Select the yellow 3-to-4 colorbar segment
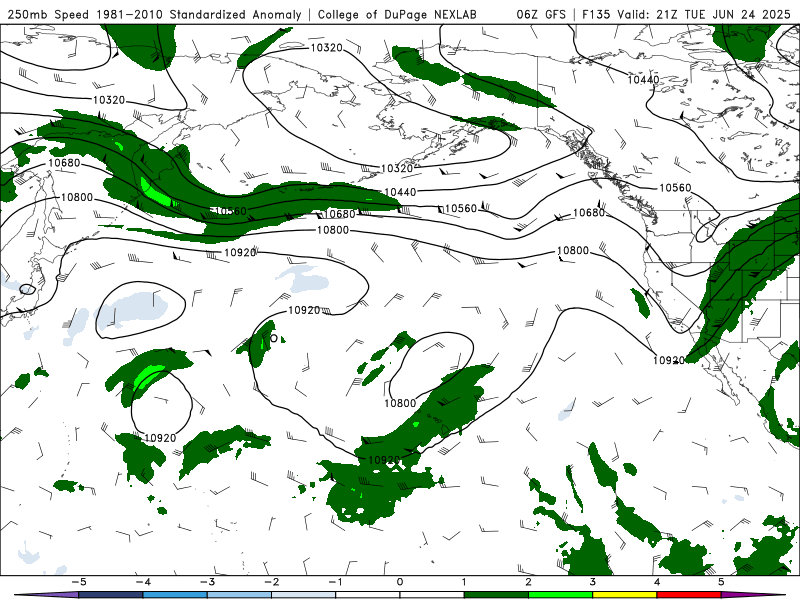Image resolution: width=800 pixels, height=600 pixels. coord(625,595)
